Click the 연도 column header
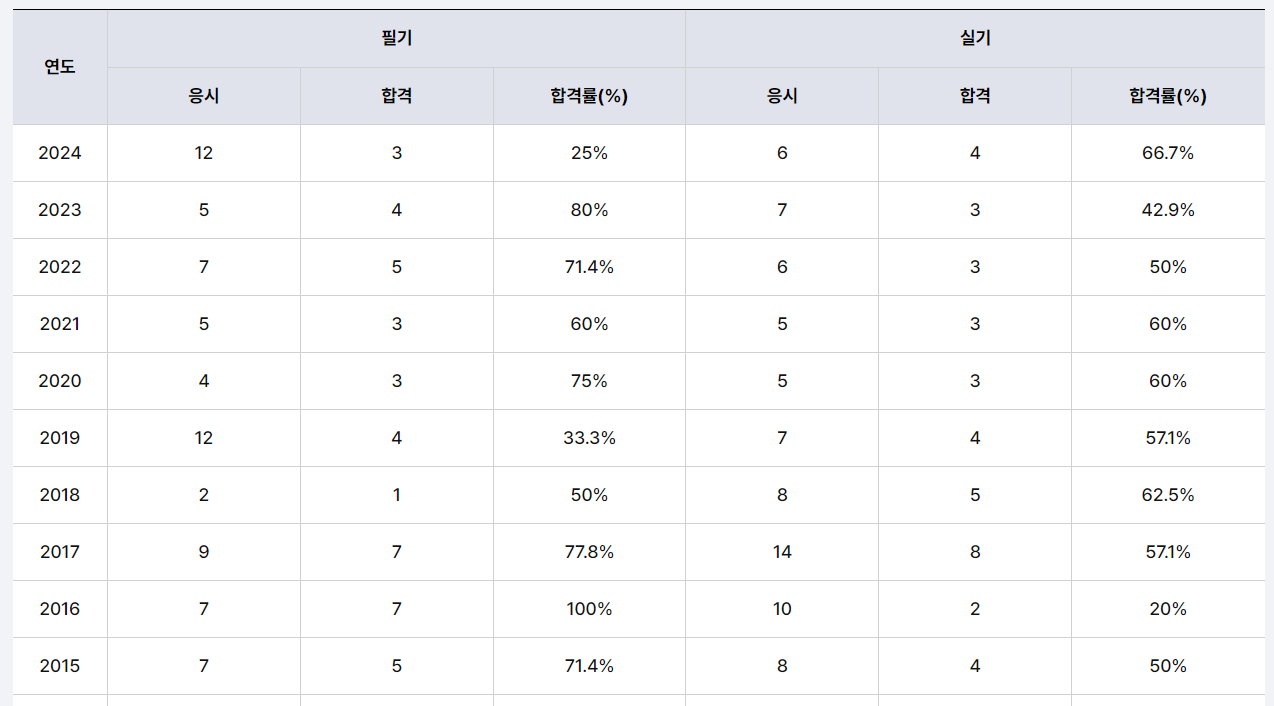Image resolution: width=1274 pixels, height=706 pixels. [60, 67]
